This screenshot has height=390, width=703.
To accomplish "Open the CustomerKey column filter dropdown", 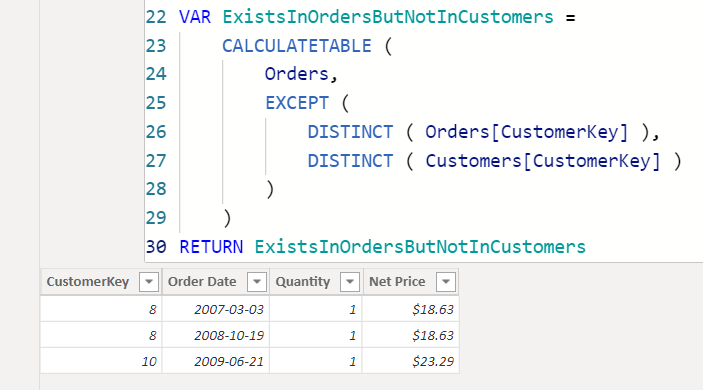I will (149, 282).
